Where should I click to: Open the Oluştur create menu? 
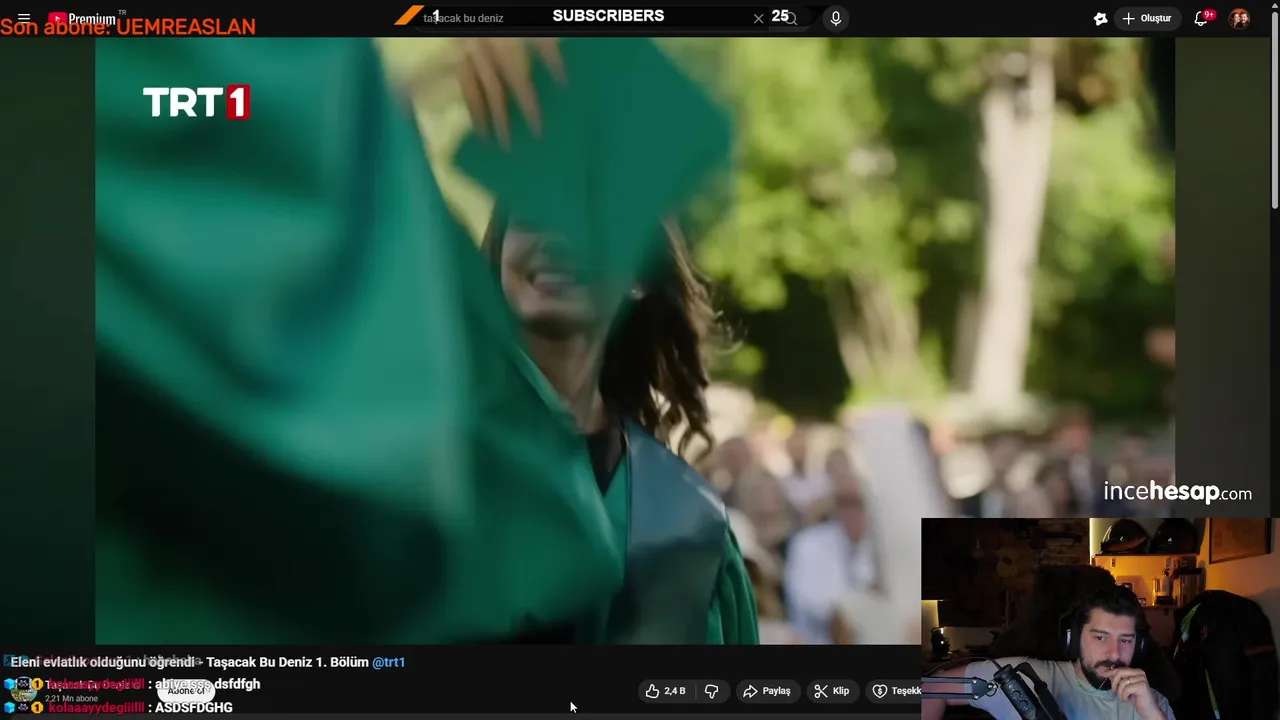[x=1146, y=18]
